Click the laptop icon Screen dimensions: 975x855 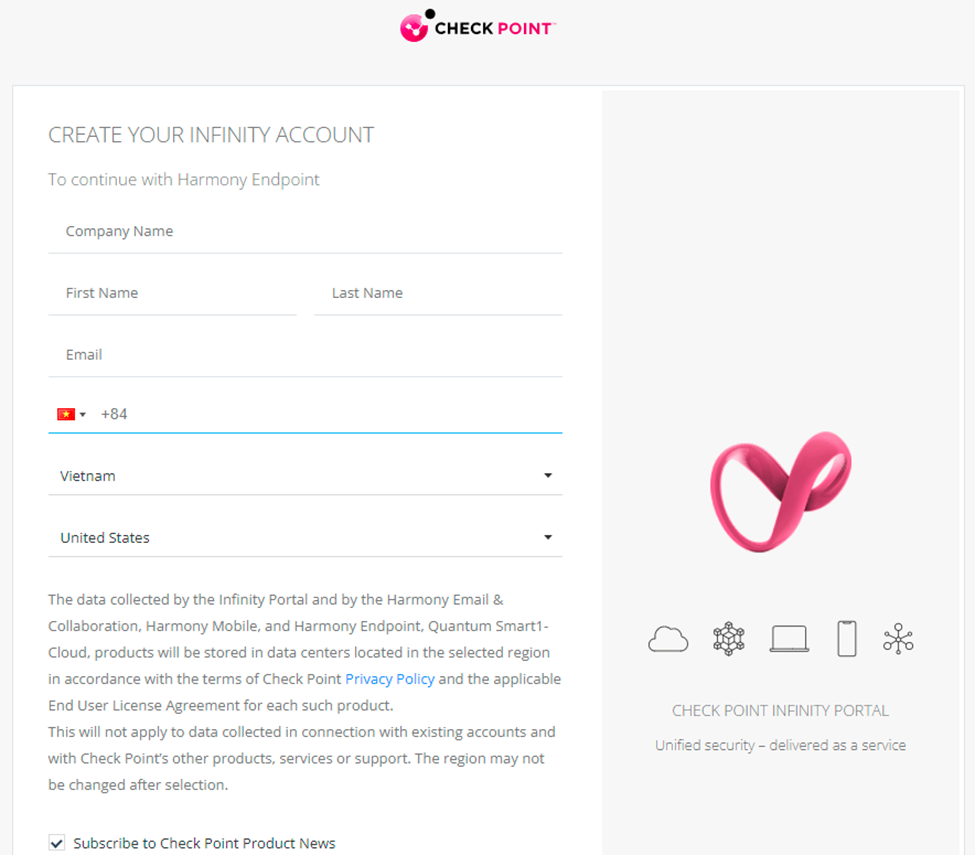tap(789, 639)
